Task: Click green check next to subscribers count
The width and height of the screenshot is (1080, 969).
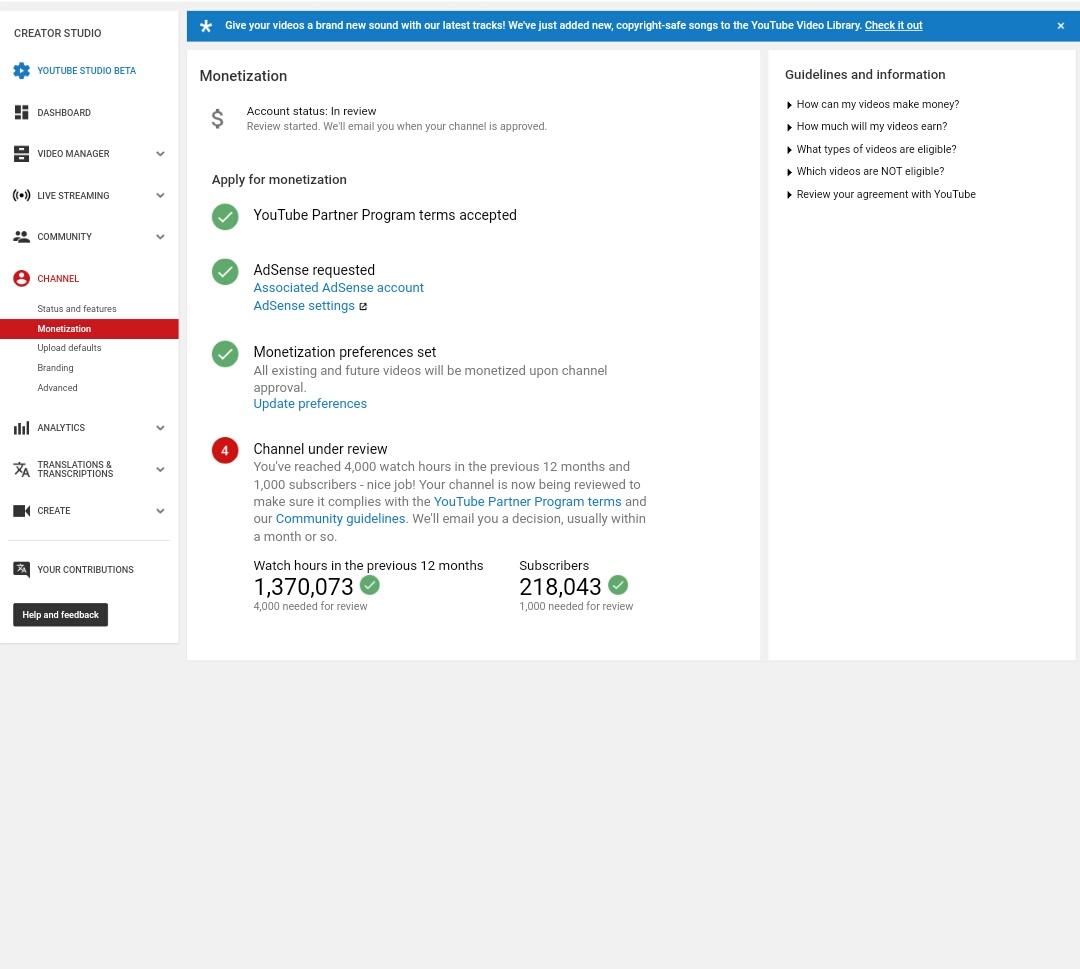Action: point(618,585)
